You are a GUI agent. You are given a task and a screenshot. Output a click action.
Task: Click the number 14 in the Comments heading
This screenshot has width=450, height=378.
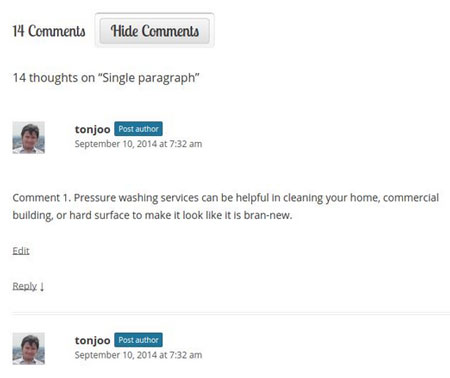pyautogui.click(x=18, y=31)
